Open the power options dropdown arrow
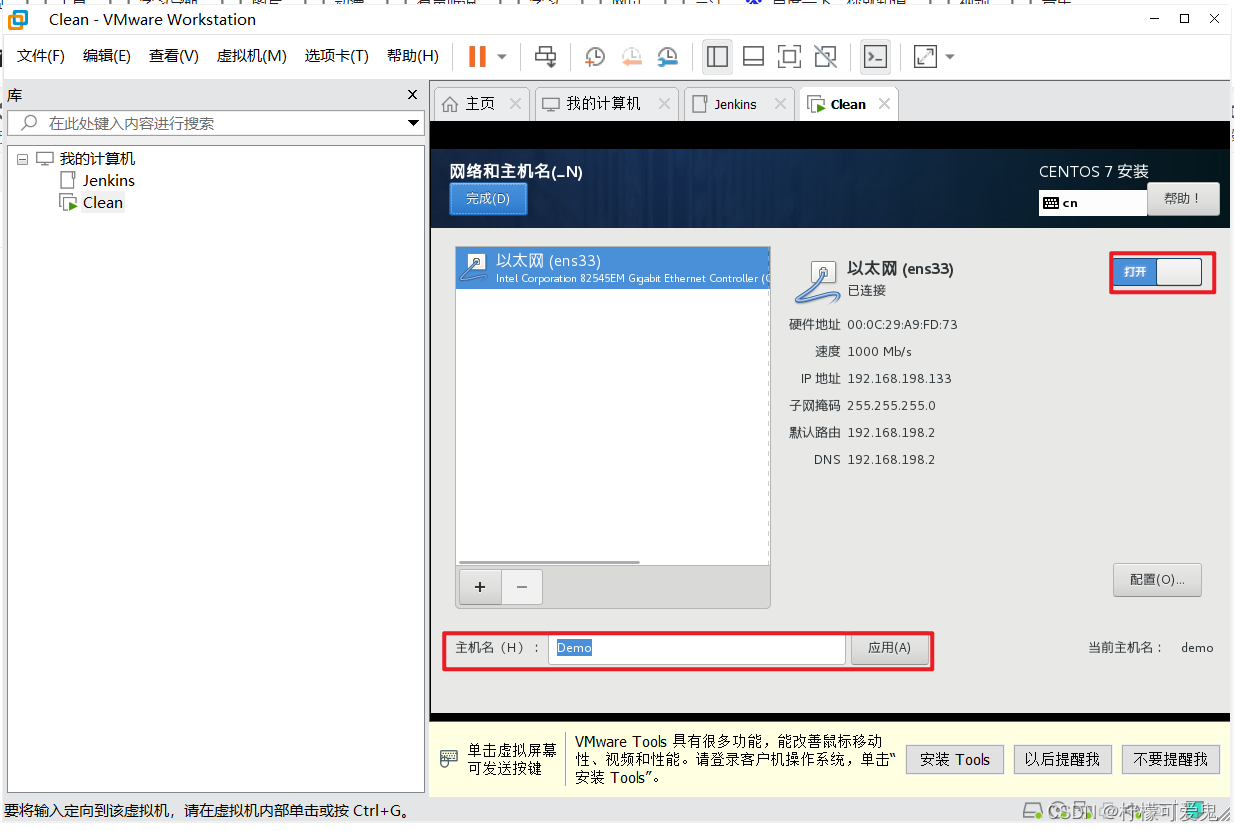The width and height of the screenshot is (1234, 831). click(x=502, y=56)
